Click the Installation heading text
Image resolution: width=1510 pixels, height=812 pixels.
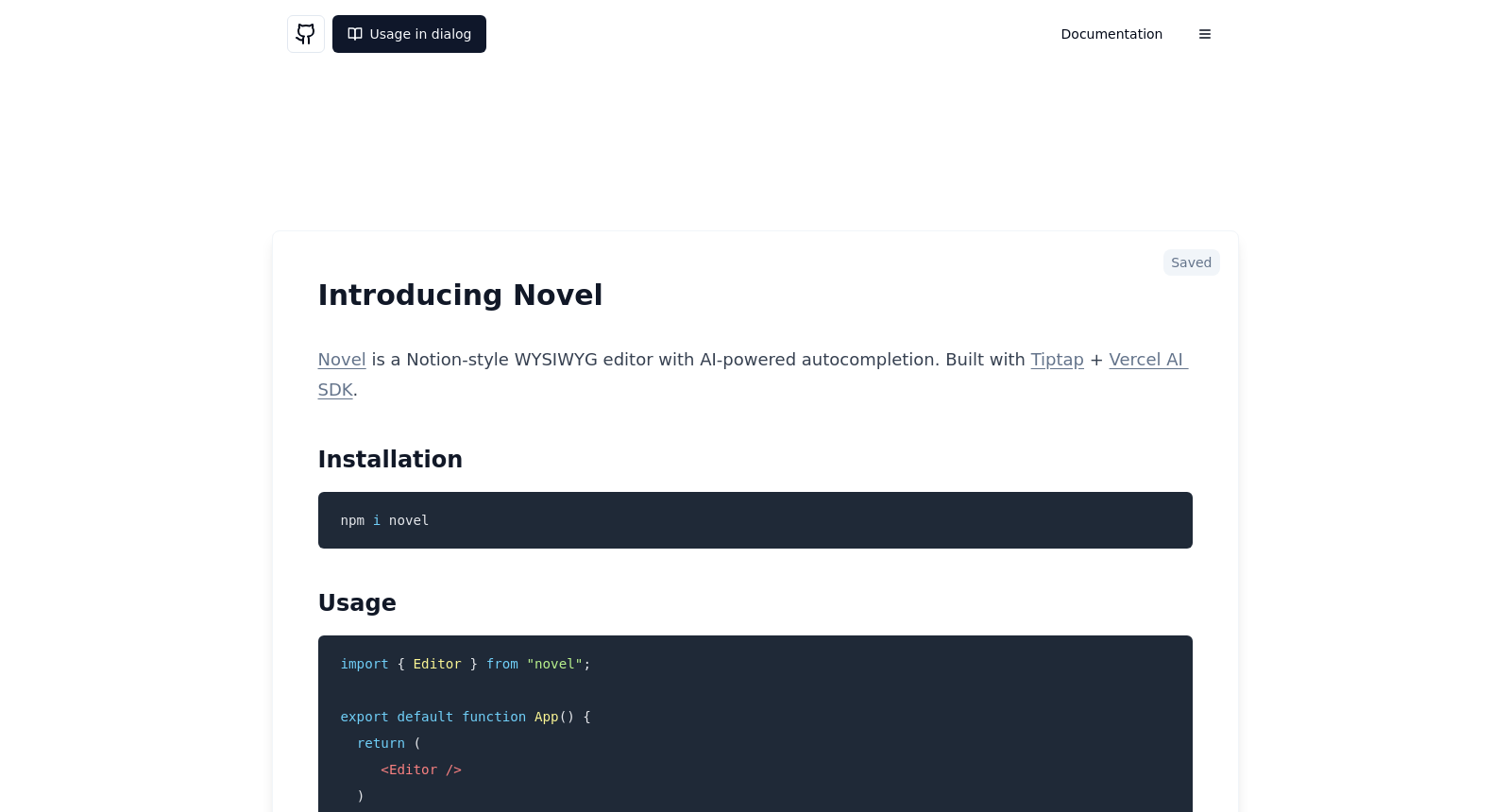(x=390, y=459)
